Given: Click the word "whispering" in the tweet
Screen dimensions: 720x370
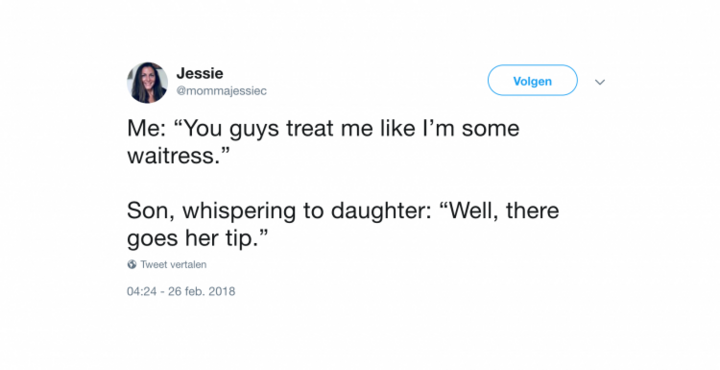Looking at the screenshot, I should (239, 211).
